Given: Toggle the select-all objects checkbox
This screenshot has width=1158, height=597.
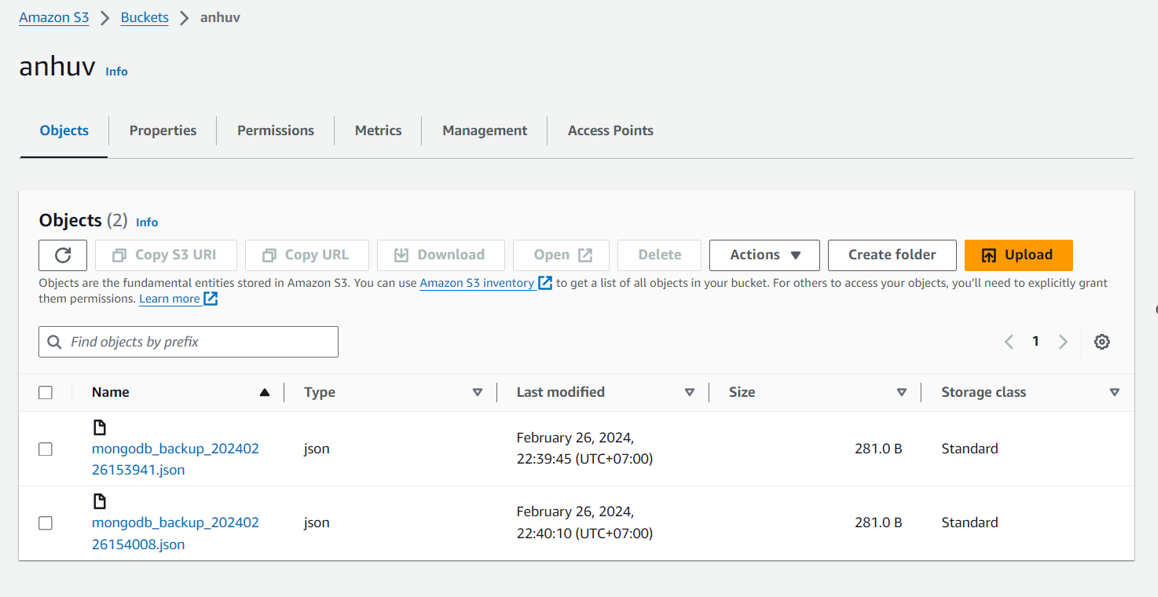Looking at the screenshot, I should click(46, 392).
